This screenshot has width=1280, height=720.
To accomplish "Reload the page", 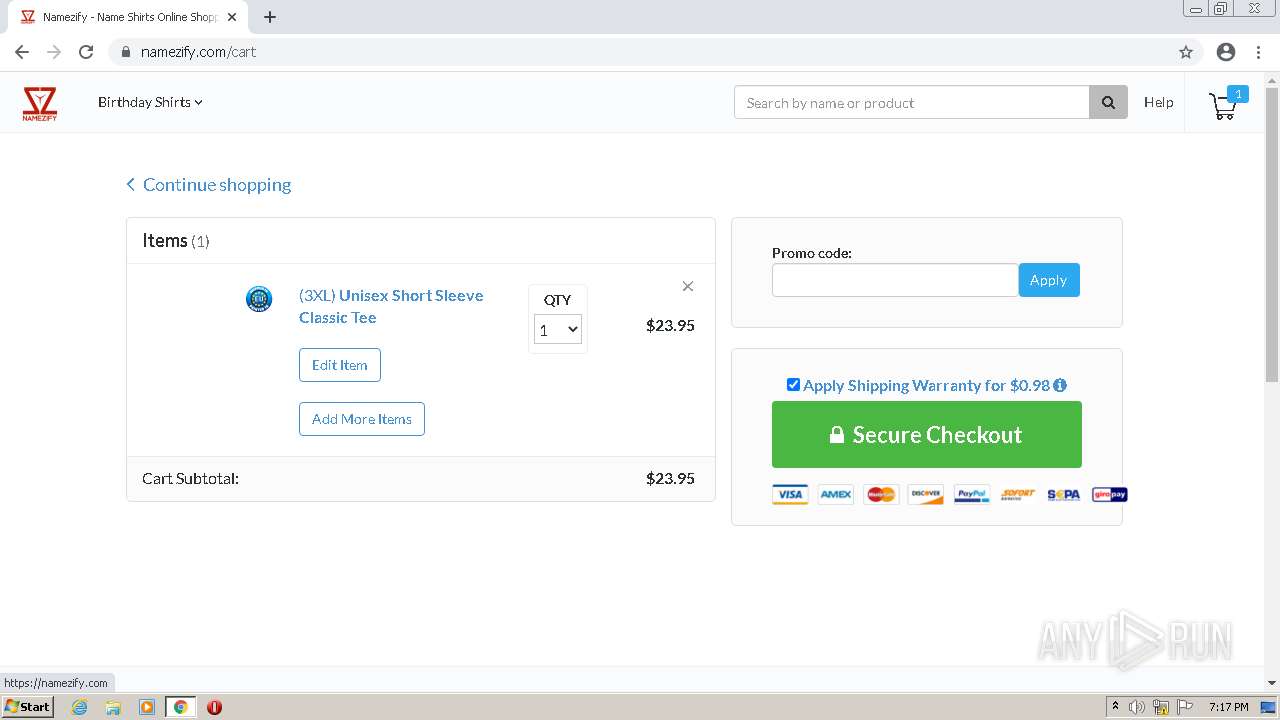I will (86, 52).
